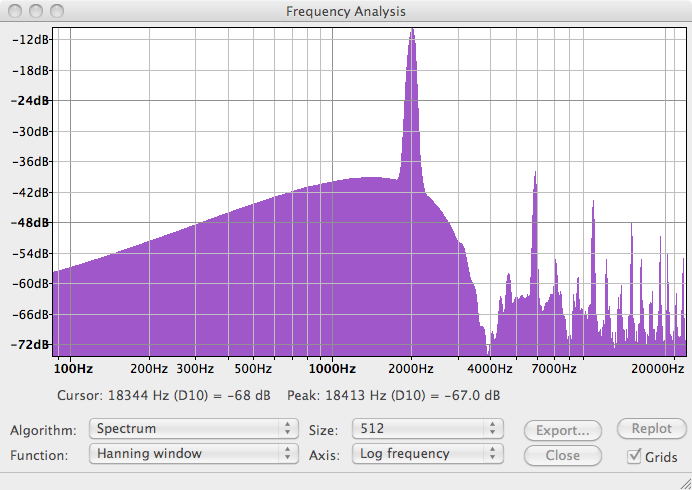Click the -72dB axis label
Viewport: 692px width, 490px height.
click(30, 344)
